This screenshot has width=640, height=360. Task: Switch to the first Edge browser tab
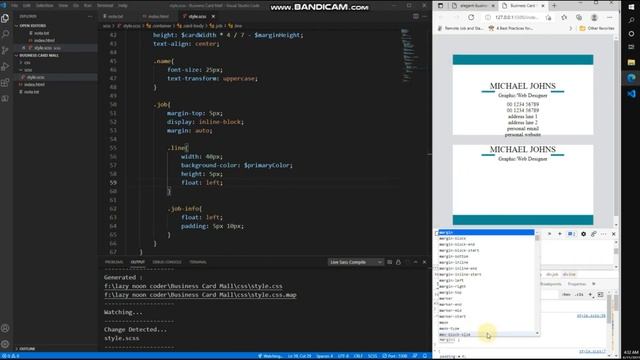[473, 6]
